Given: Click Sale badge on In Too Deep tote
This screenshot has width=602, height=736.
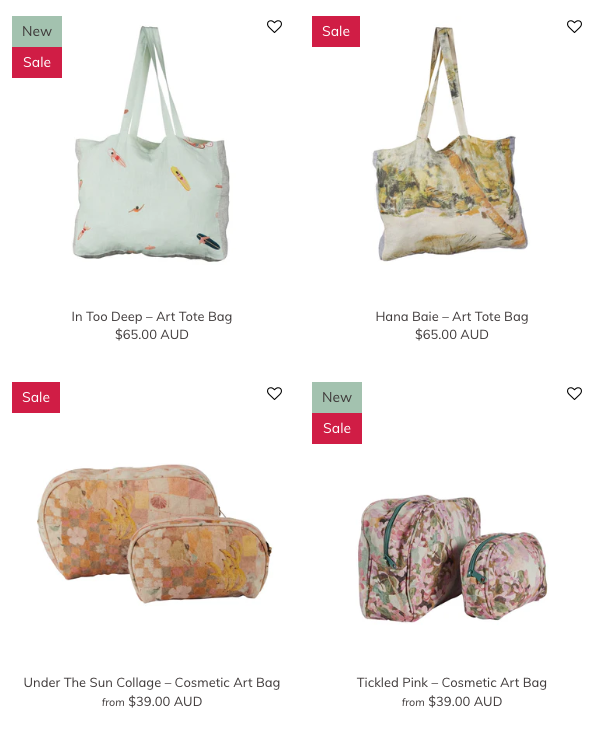Looking at the screenshot, I should (x=37, y=62).
